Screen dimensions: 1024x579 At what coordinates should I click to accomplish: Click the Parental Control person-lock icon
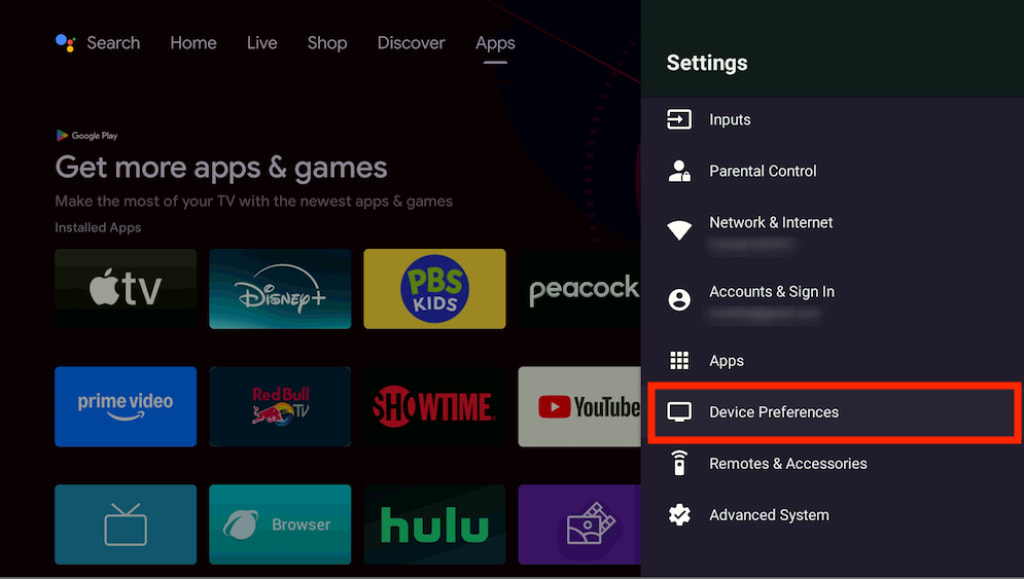click(679, 171)
